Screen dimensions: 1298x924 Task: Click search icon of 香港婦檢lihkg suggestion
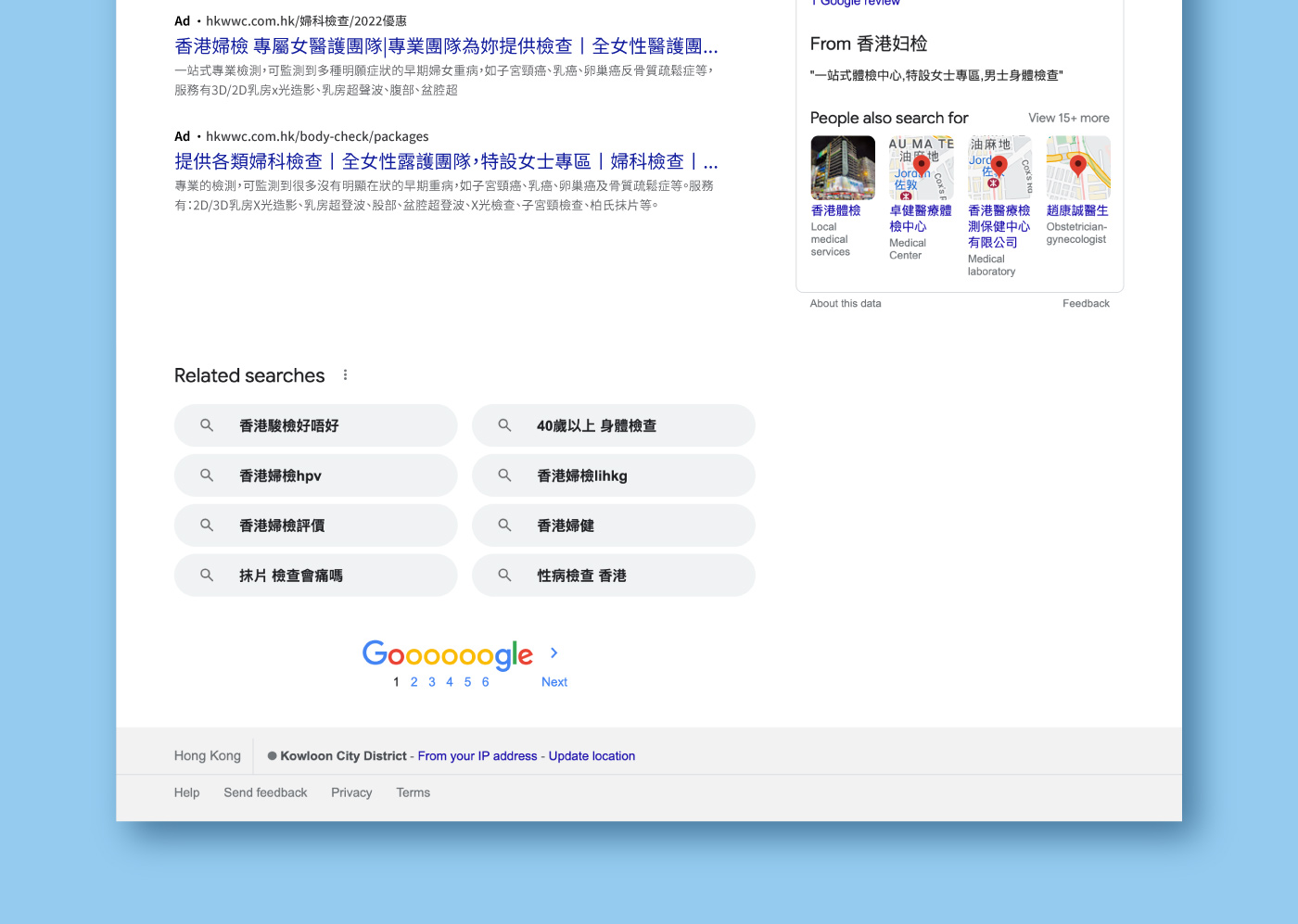[504, 475]
